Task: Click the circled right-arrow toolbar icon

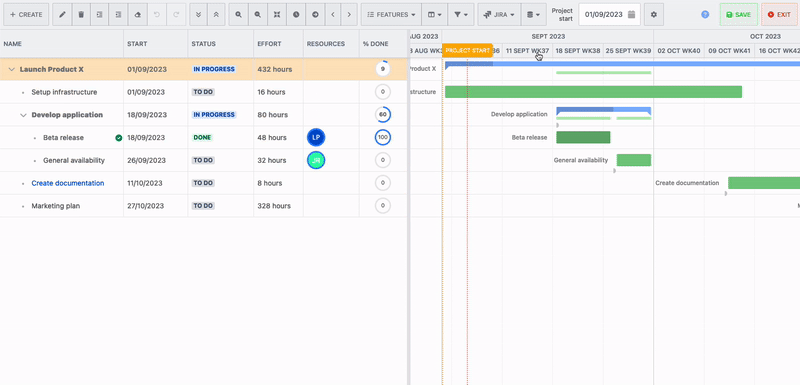Action: (x=315, y=15)
